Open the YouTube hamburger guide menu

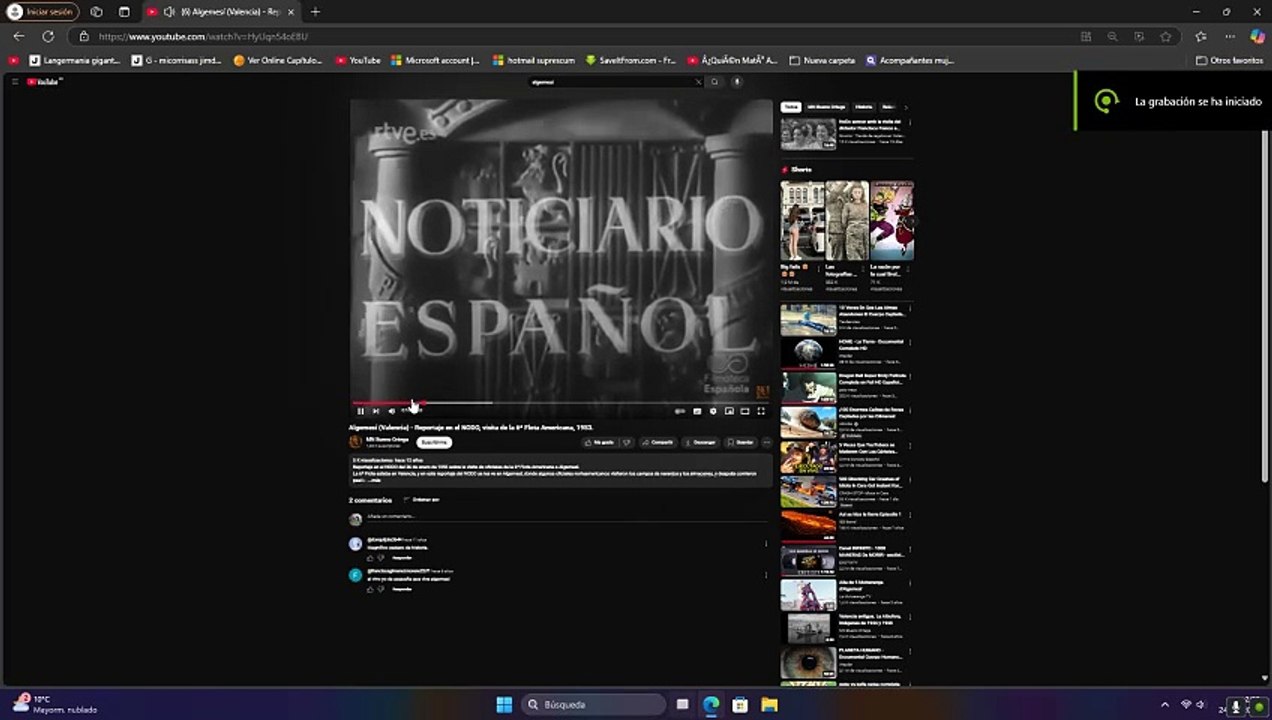(x=15, y=82)
